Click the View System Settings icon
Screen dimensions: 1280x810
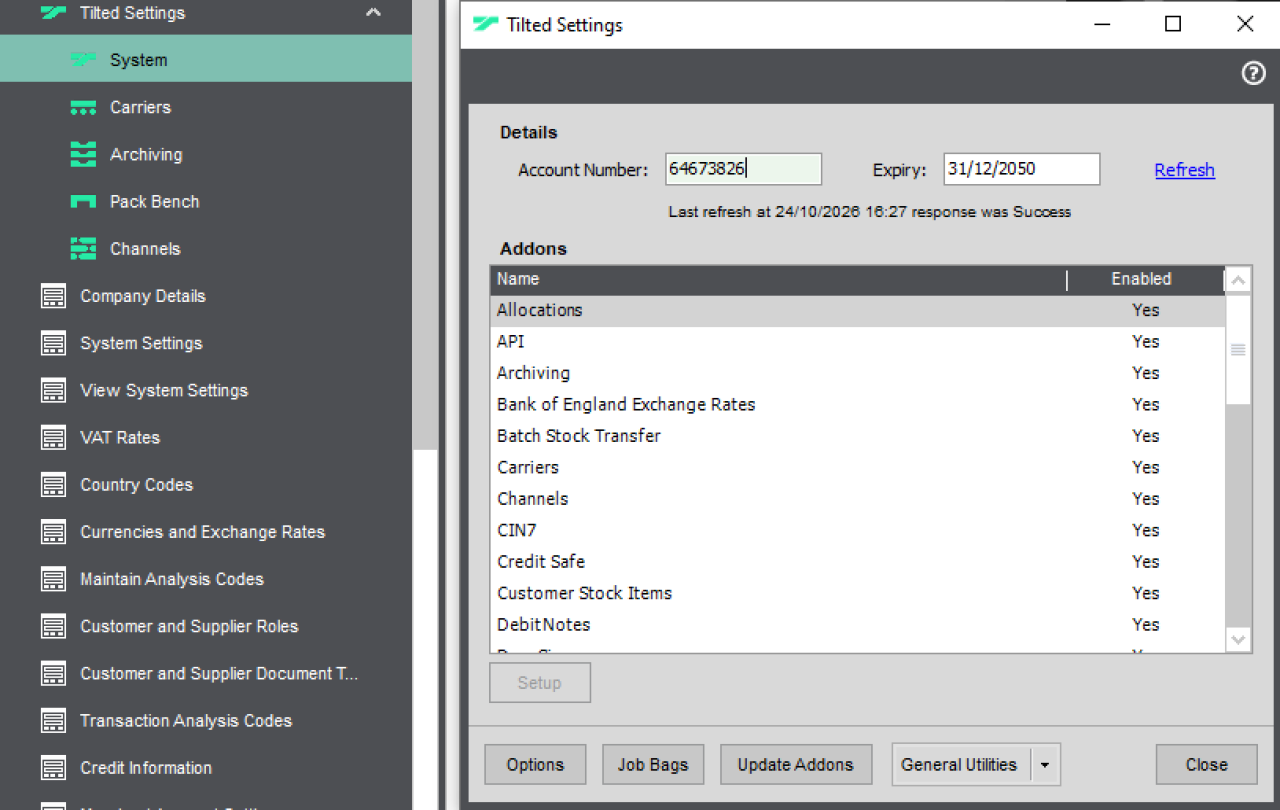click(53, 390)
